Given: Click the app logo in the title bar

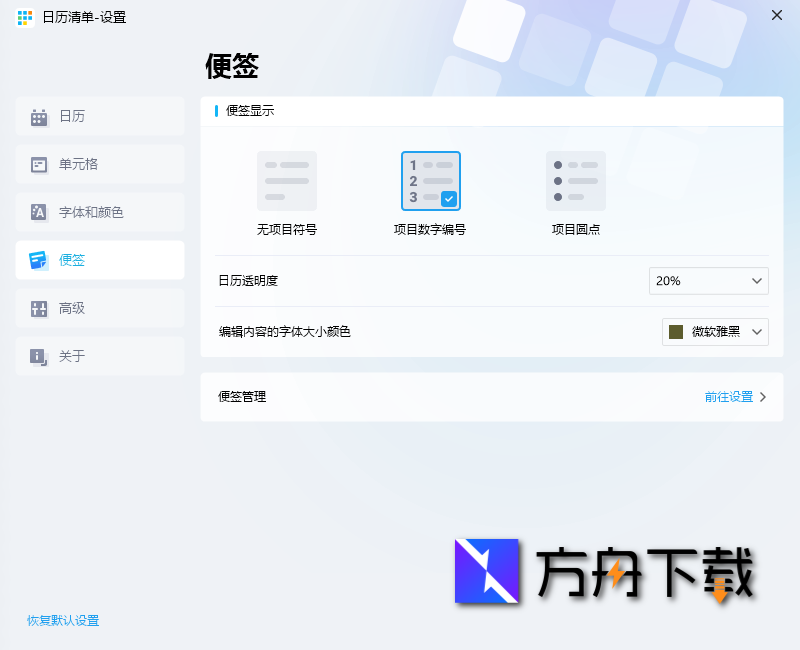Looking at the screenshot, I should pyautogui.click(x=24, y=17).
